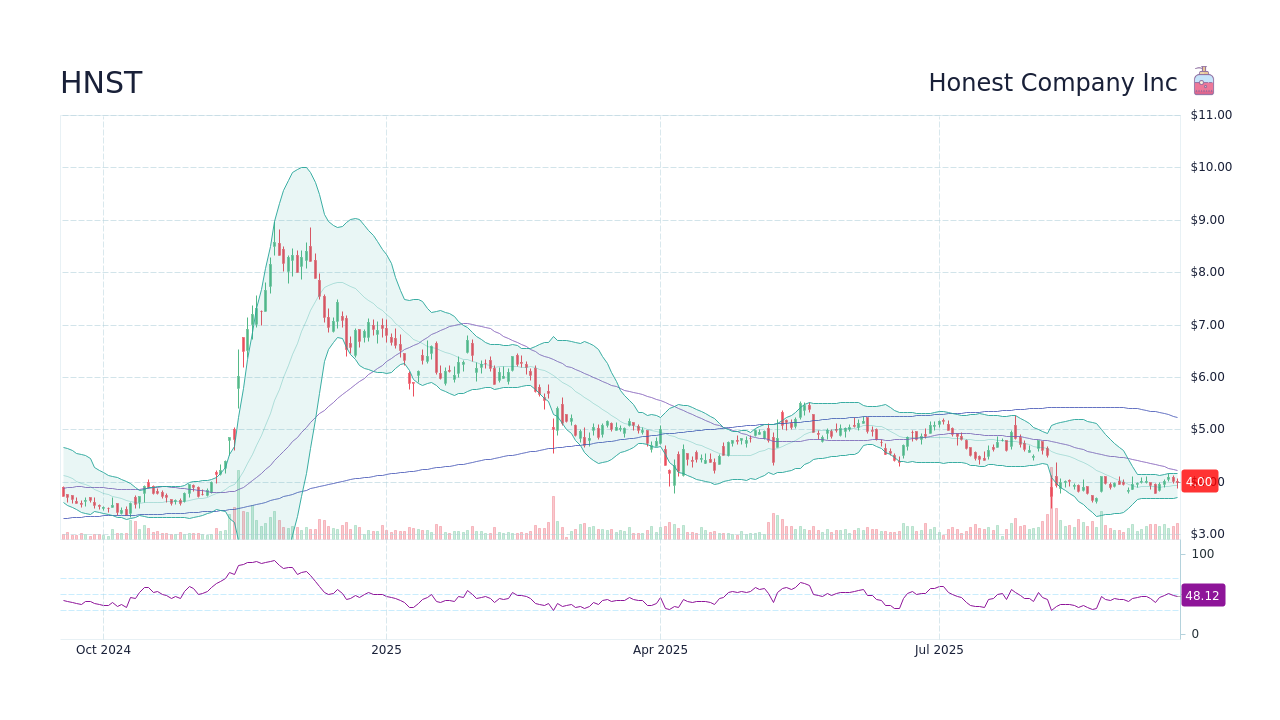The width and height of the screenshot is (1280, 720).
Task: Open the Oct 2024 date axis label
Action: pyautogui.click(x=103, y=649)
